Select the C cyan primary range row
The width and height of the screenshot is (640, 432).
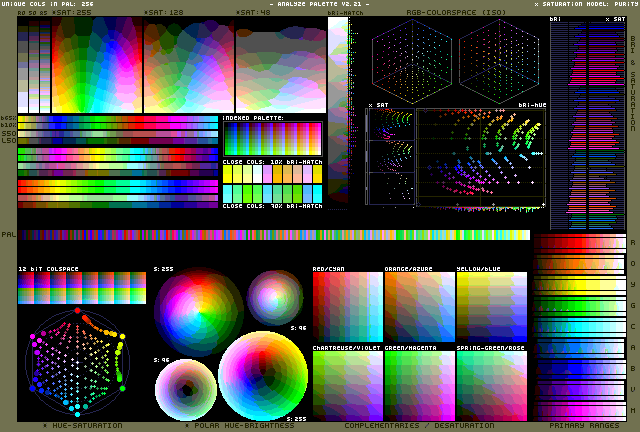click(580, 327)
